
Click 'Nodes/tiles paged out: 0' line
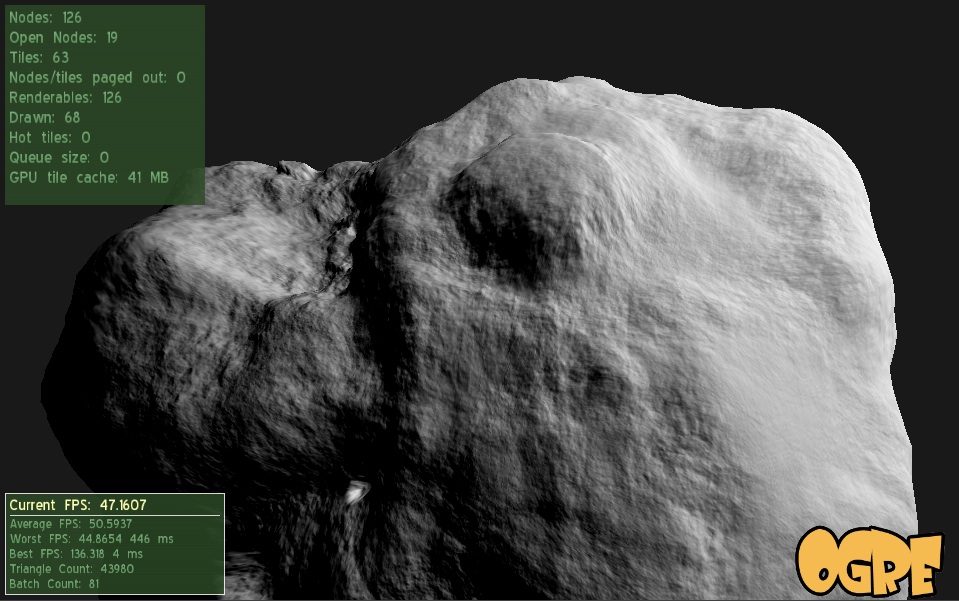(97, 78)
